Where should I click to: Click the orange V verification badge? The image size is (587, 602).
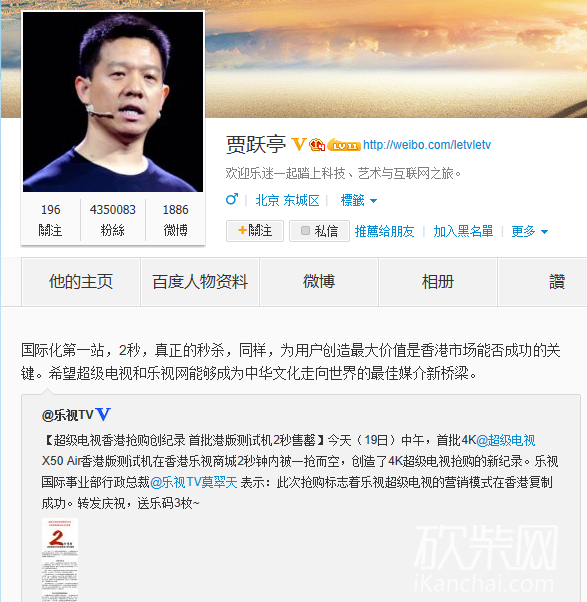pos(299,144)
